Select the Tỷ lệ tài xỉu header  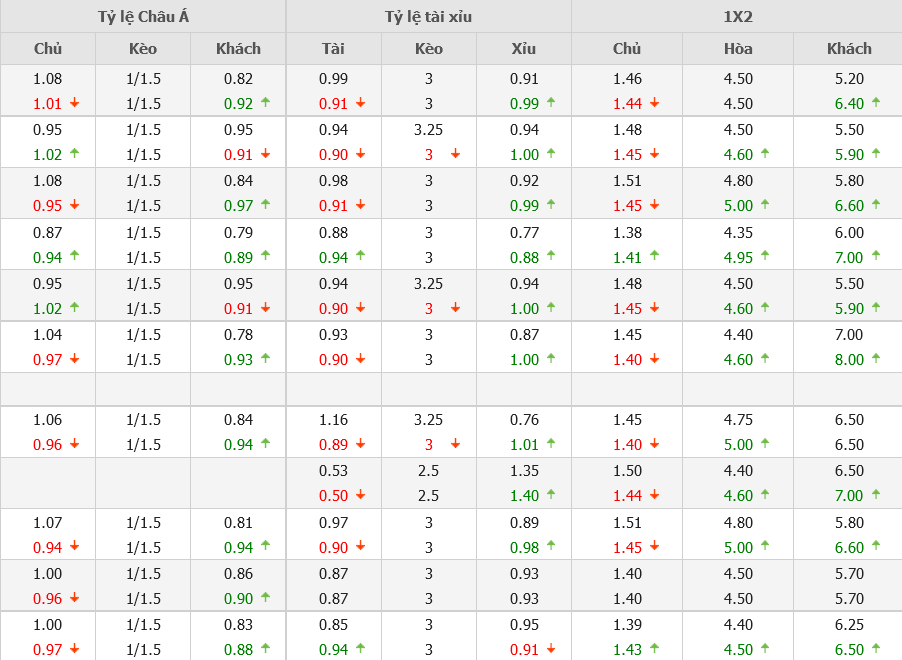click(428, 16)
